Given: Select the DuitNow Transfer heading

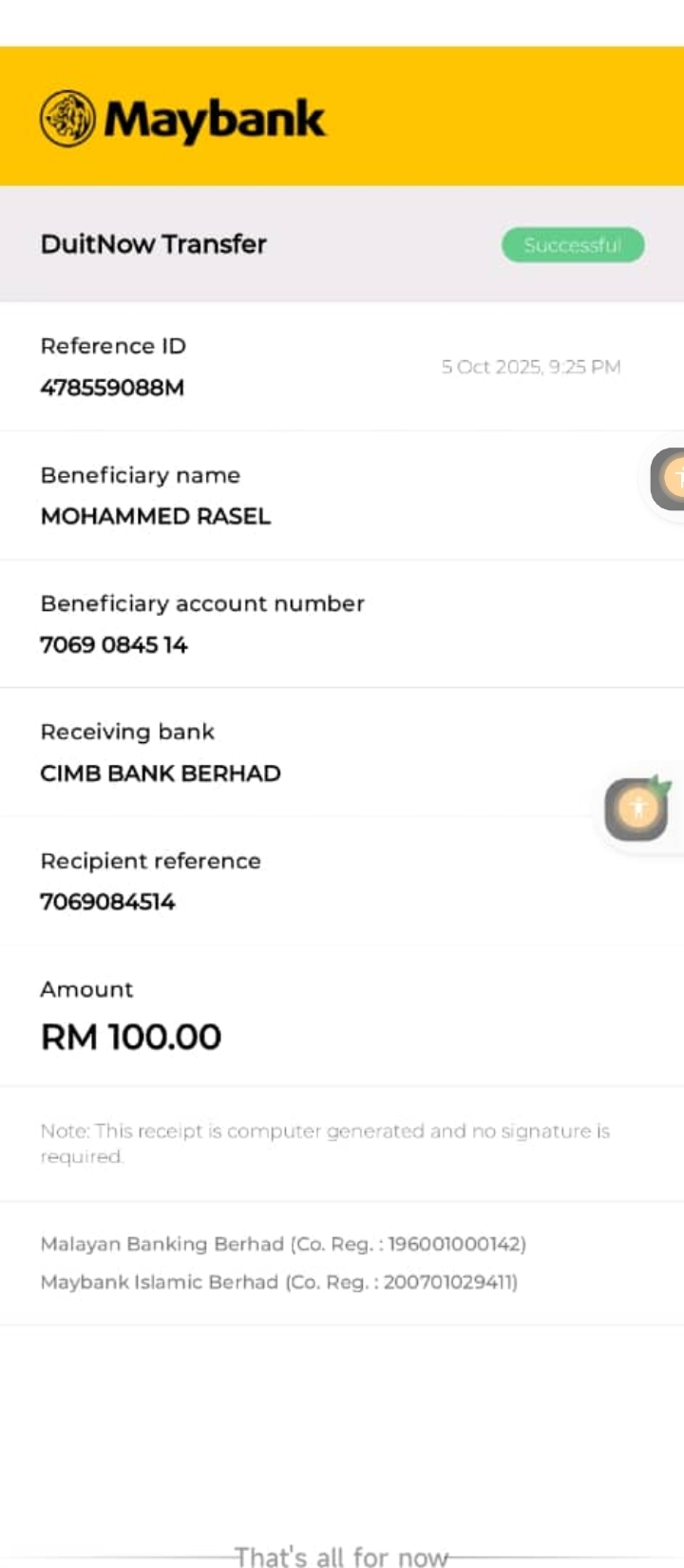Looking at the screenshot, I should point(154,244).
